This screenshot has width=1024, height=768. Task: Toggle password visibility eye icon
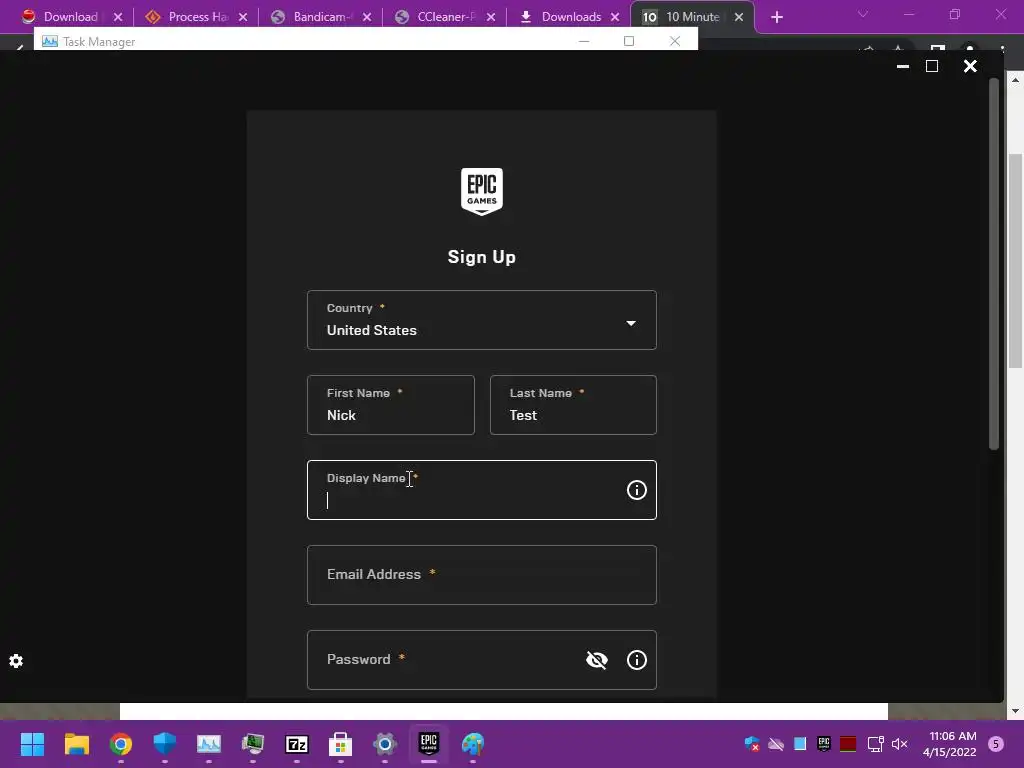click(597, 660)
